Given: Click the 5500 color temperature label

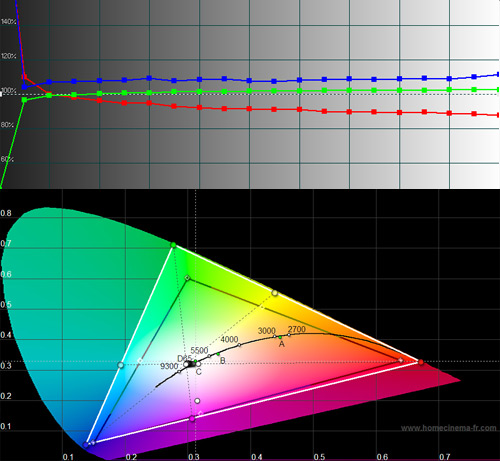Looking at the screenshot, I should [x=199, y=350].
